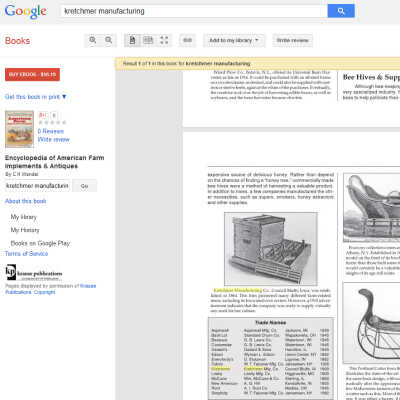Click the red BUY EBOOK button
Screen dimensions: 400x400
[x=32, y=74]
